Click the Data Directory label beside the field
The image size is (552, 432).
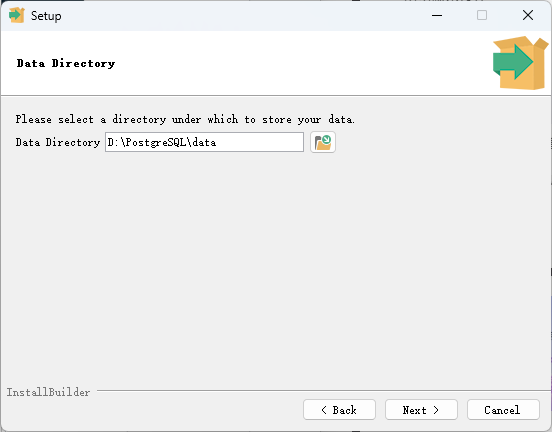click(58, 142)
